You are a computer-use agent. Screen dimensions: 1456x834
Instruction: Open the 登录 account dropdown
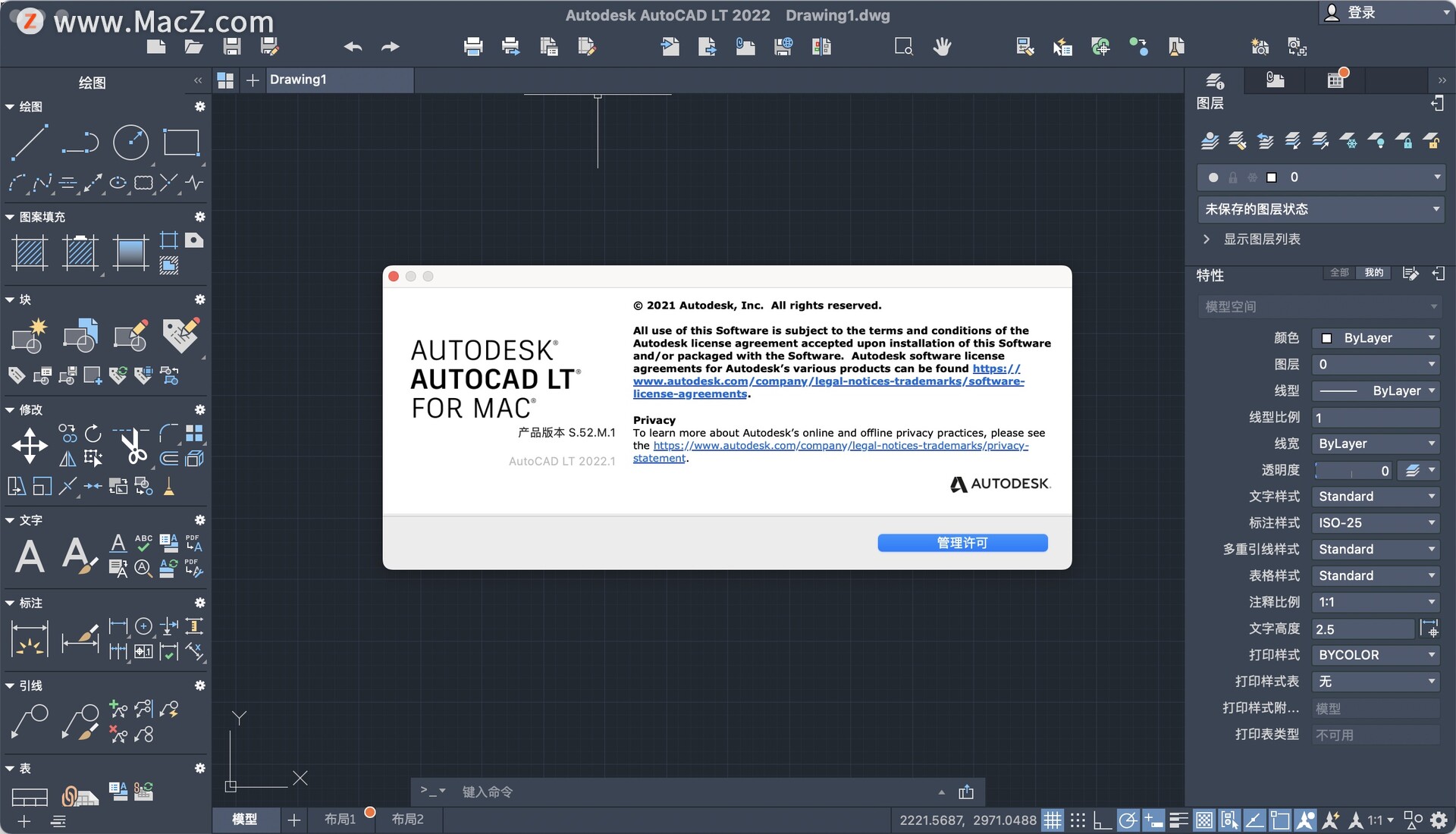(1387, 13)
